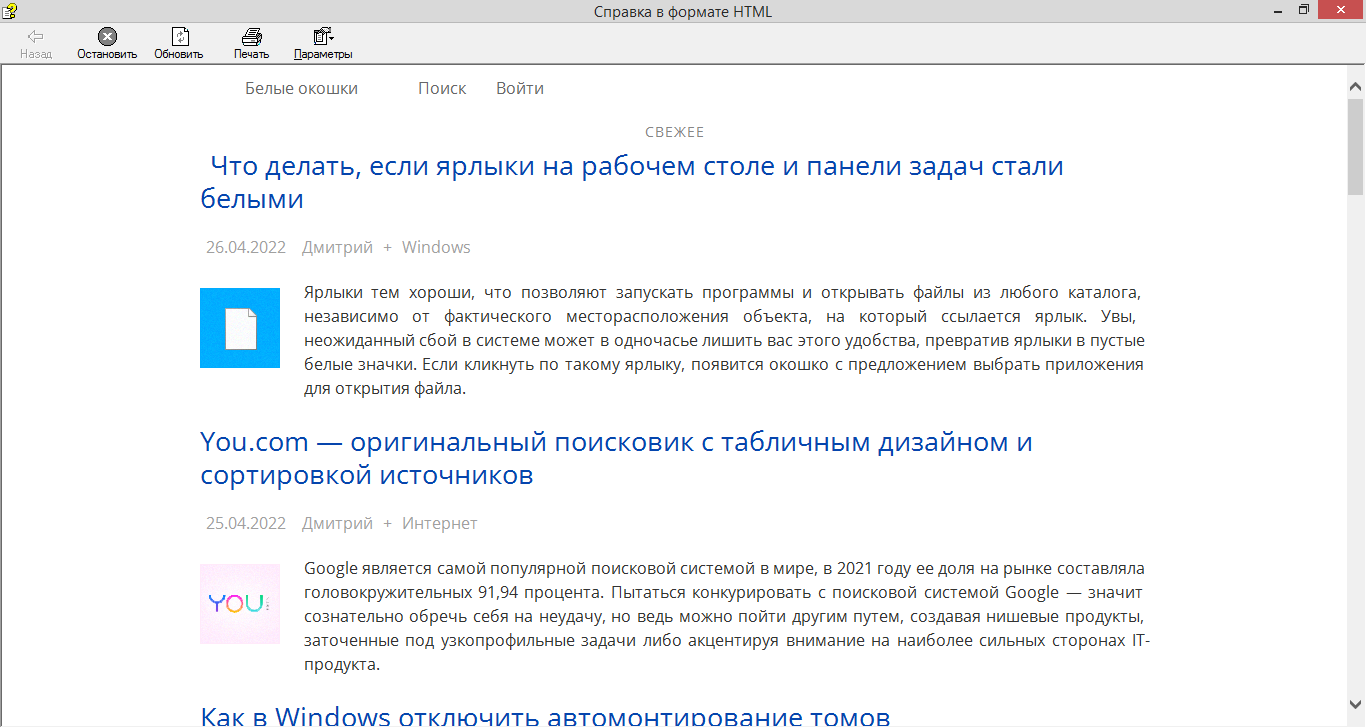
Task: Click the scrollbar up arrow
Action: point(1356,88)
